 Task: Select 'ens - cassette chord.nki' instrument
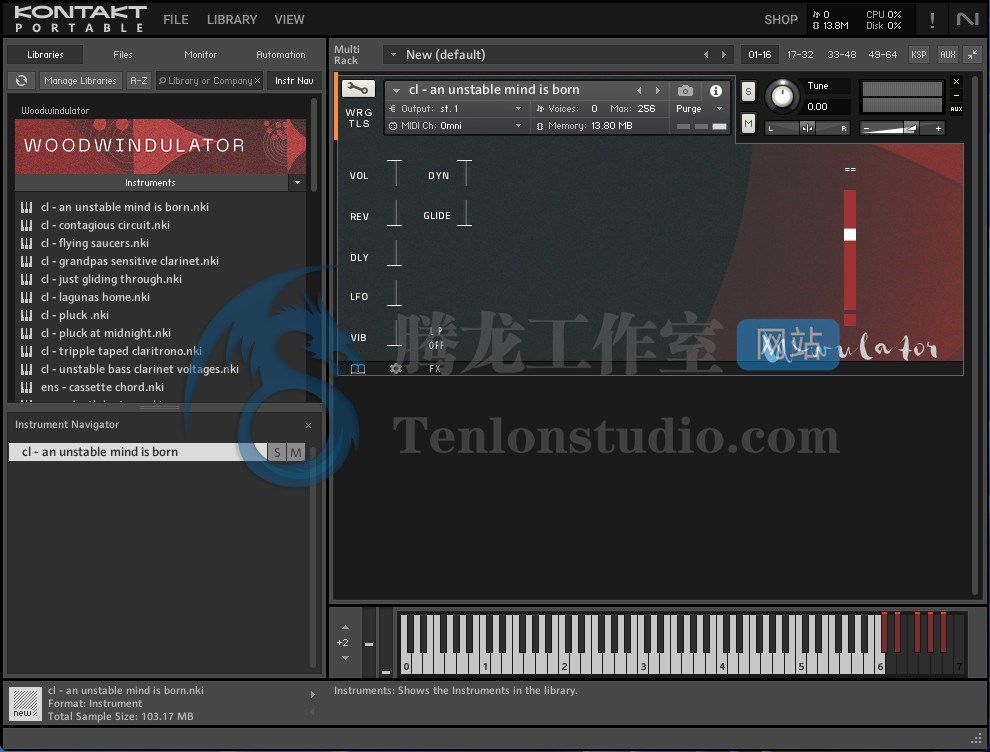[102, 387]
